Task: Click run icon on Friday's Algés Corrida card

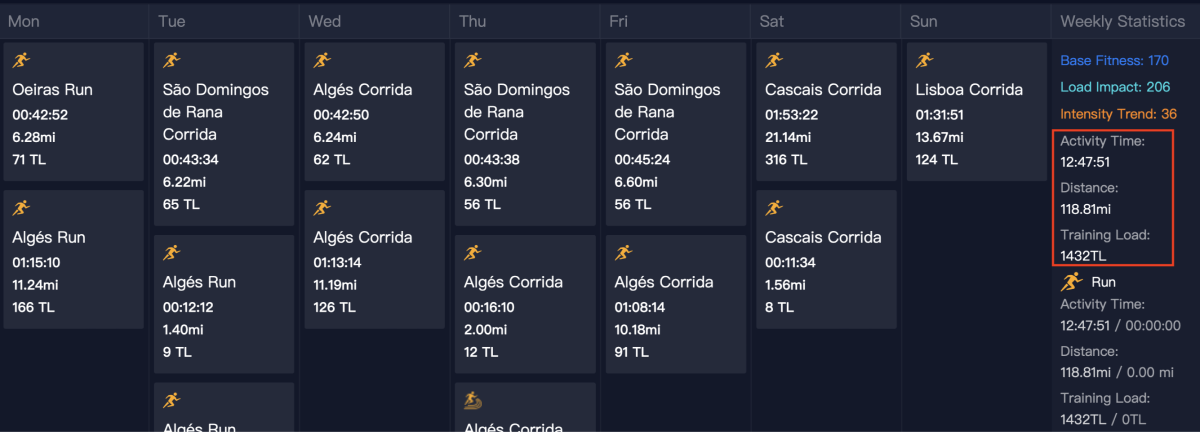Action: pyautogui.click(x=624, y=253)
